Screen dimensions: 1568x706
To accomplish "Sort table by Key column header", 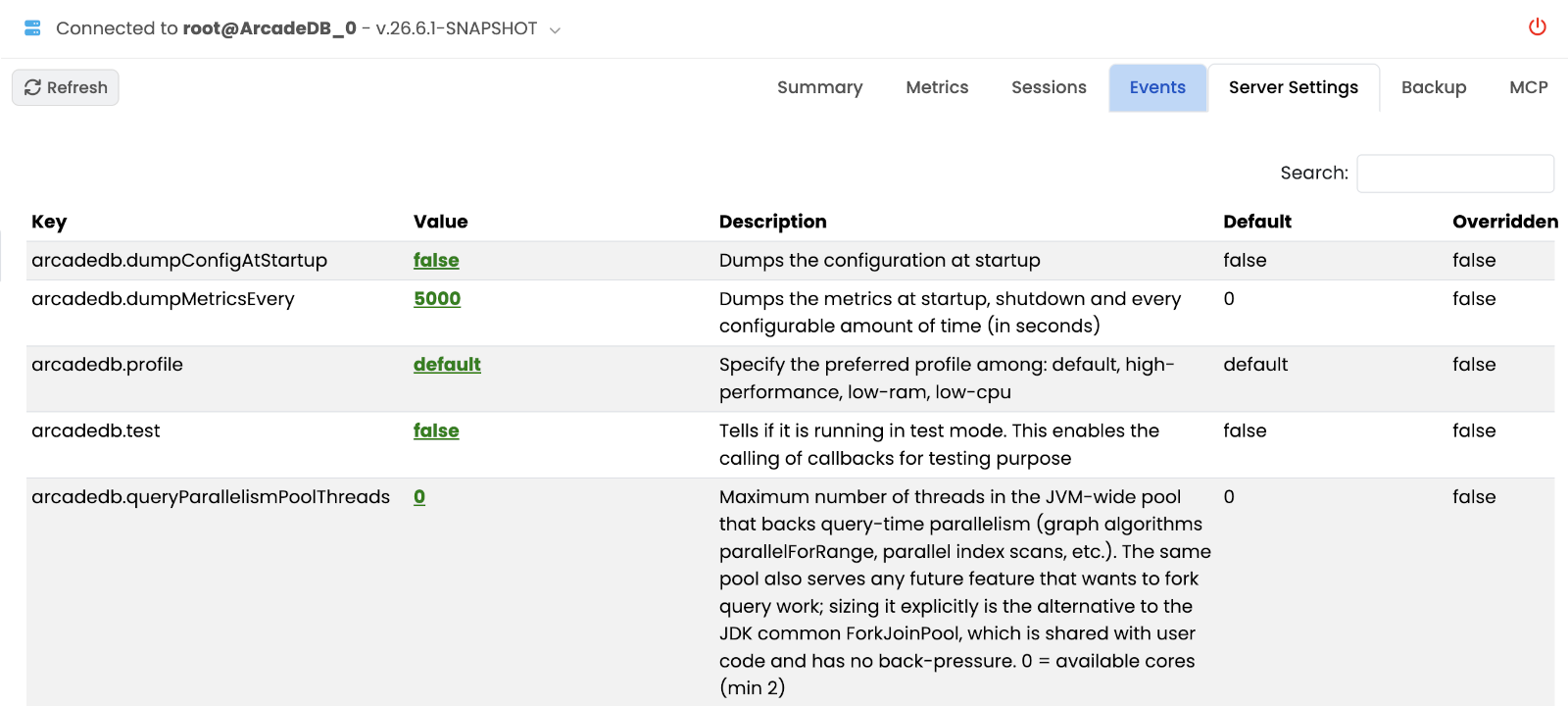I will (49, 222).
